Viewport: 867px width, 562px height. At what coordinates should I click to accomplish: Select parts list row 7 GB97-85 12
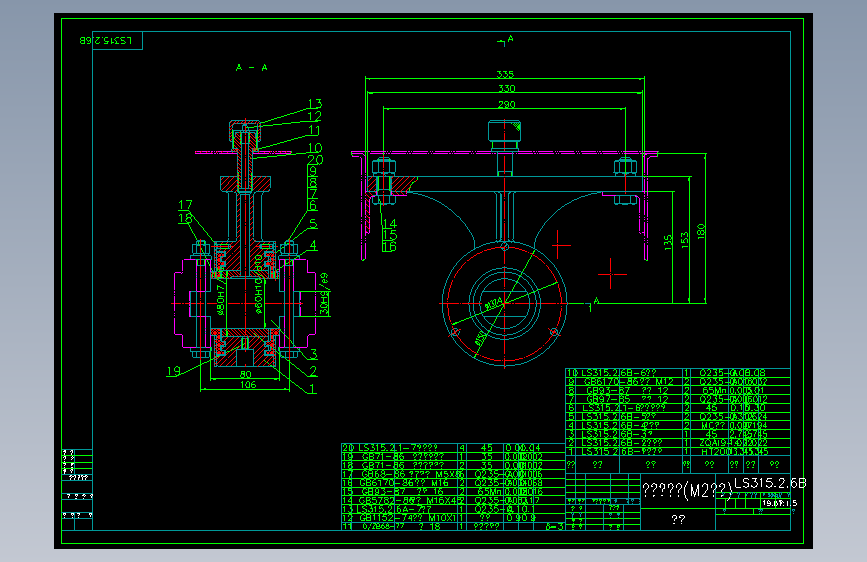point(678,399)
